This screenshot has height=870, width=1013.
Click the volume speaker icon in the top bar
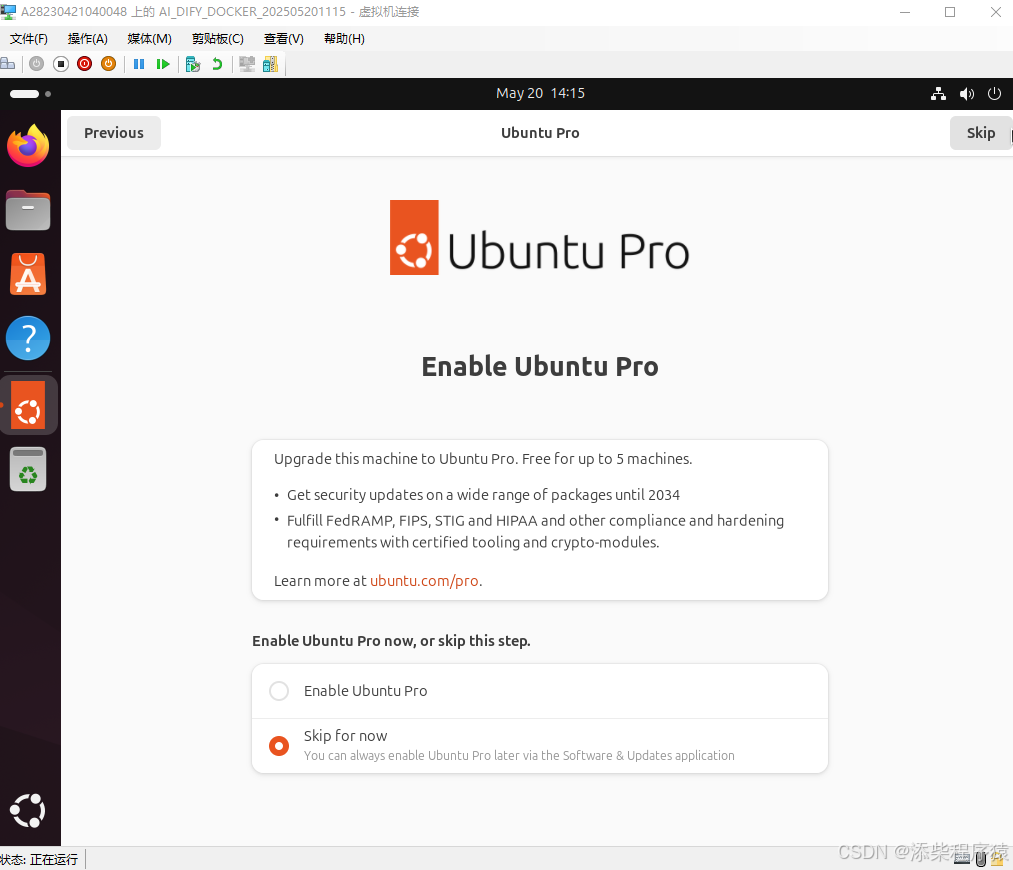pyautogui.click(x=966, y=94)
